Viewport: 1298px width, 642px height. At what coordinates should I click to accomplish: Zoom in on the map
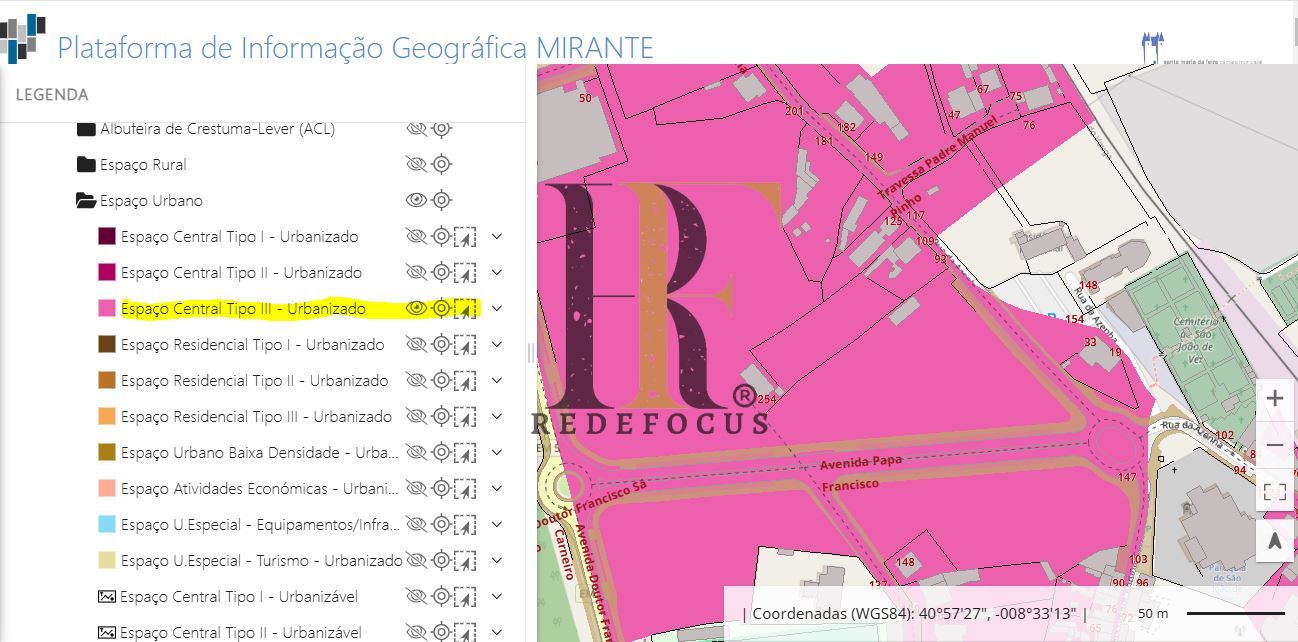(x=1274, y=398)
